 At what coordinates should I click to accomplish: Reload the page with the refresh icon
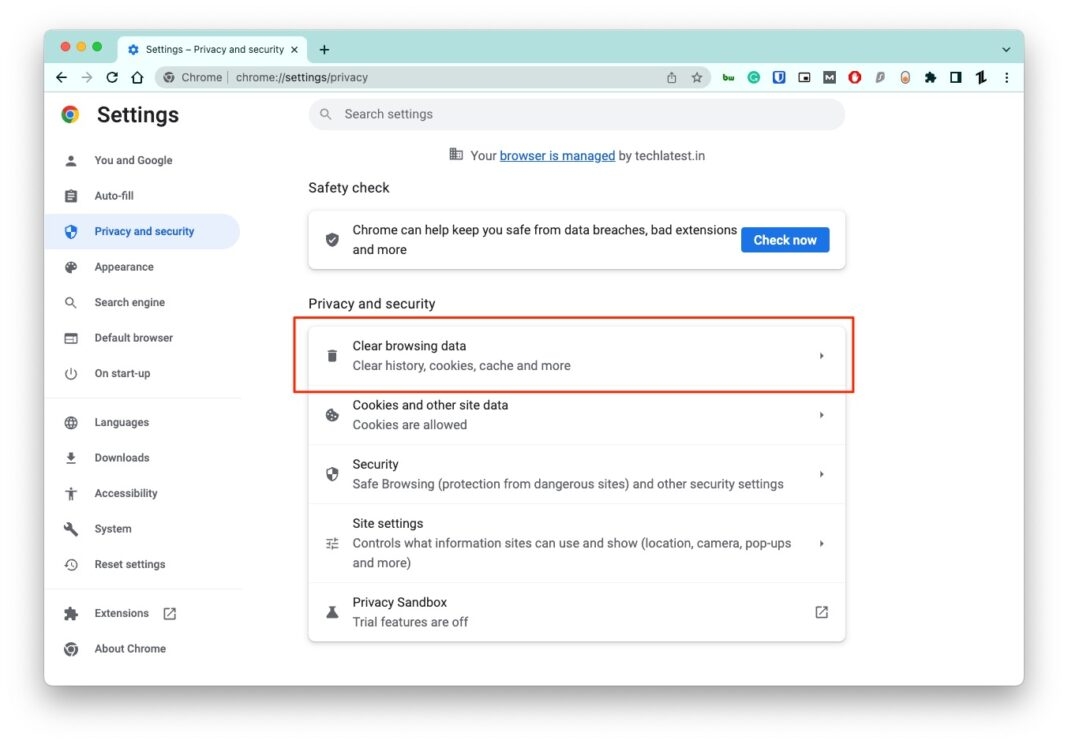[111, 77]
